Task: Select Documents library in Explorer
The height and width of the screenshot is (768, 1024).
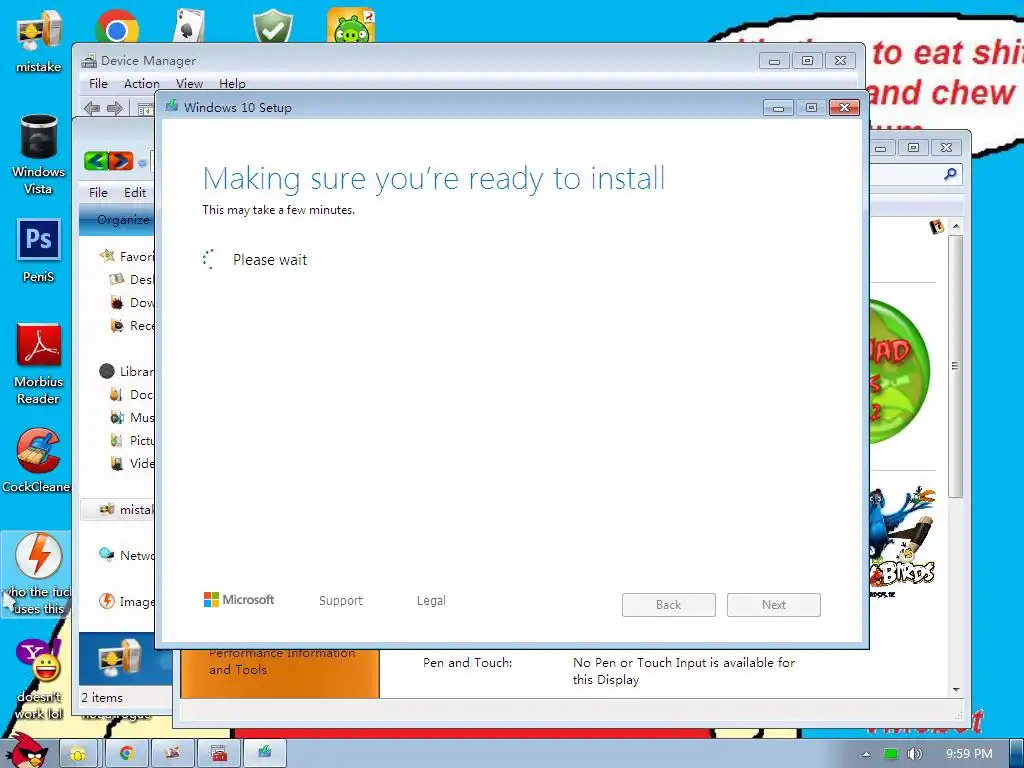Action: pyautogui.click(x=132, y=394)
